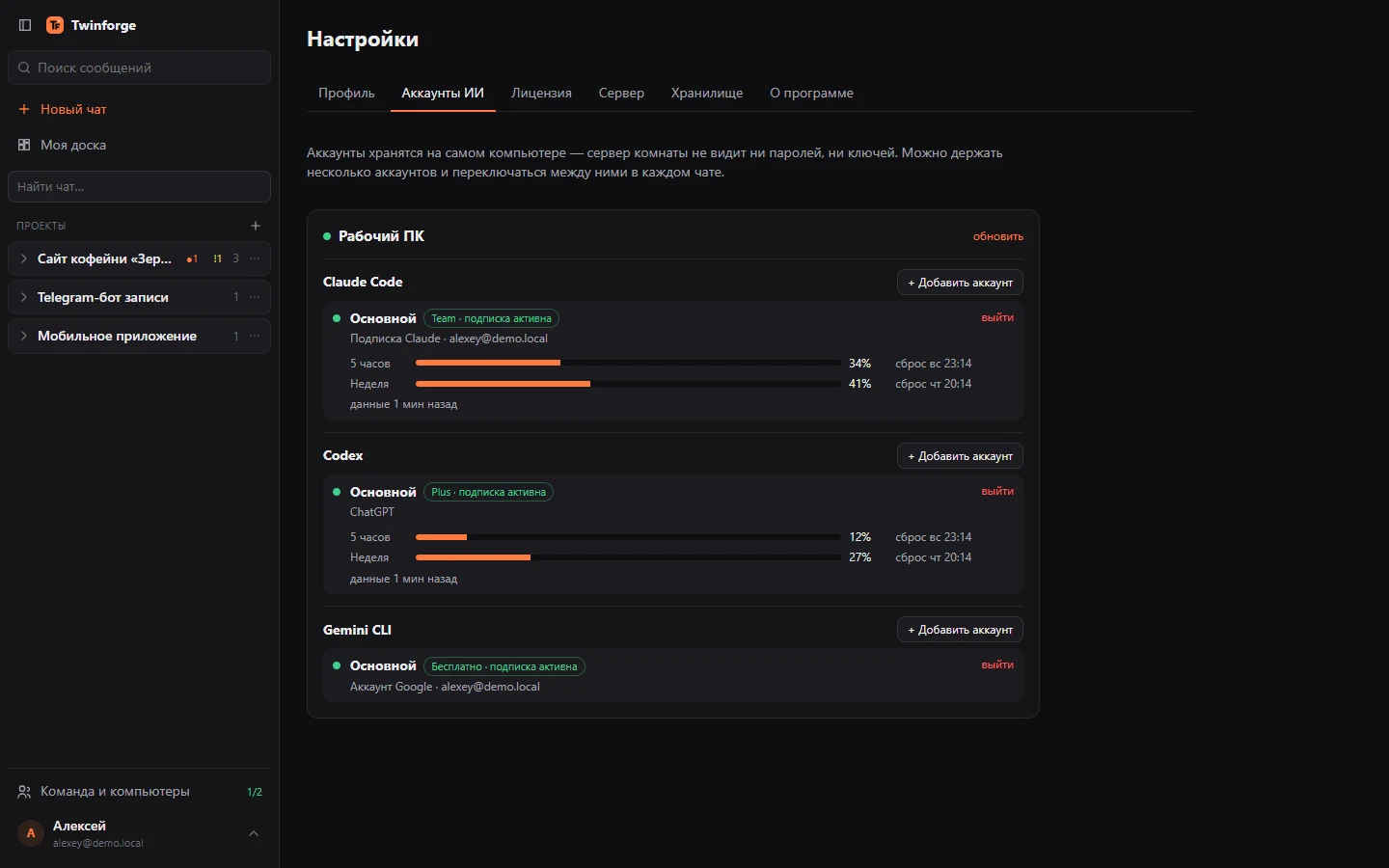1389x868 pixels.
Task: Click the green status dot beside Рабочий ПК
Action: click(327, 236)
